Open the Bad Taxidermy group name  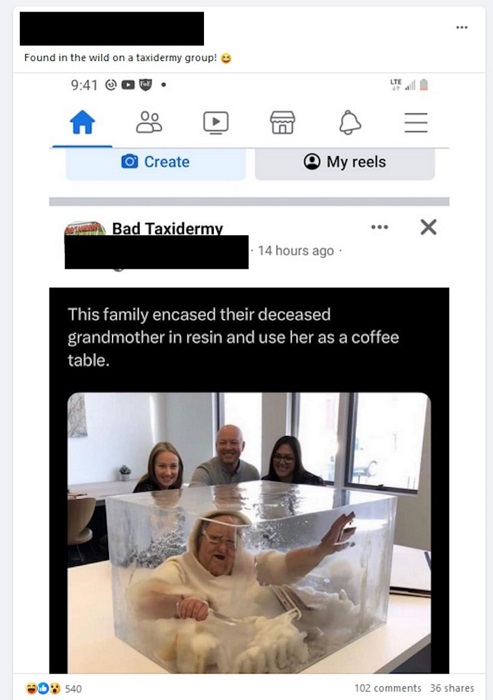(167, 229)
